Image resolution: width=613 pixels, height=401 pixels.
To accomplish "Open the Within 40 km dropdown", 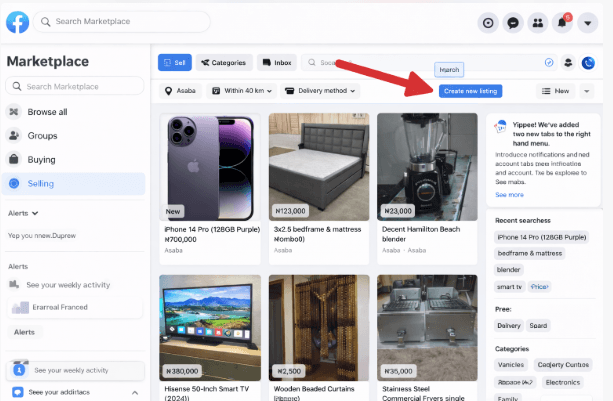I will point(242,91).
